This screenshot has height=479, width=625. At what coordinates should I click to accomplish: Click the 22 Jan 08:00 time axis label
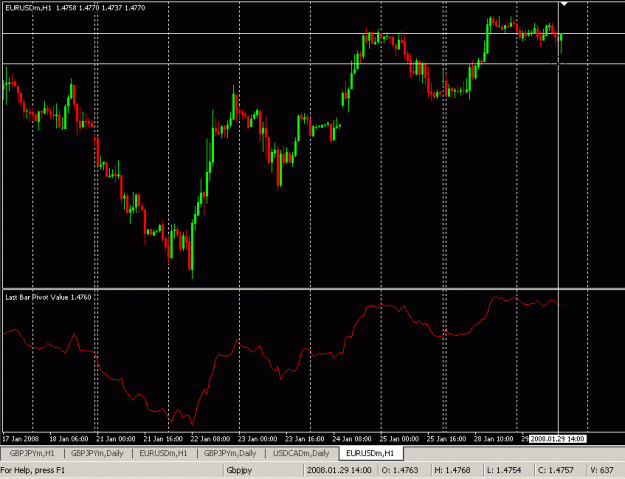(210, 439)
